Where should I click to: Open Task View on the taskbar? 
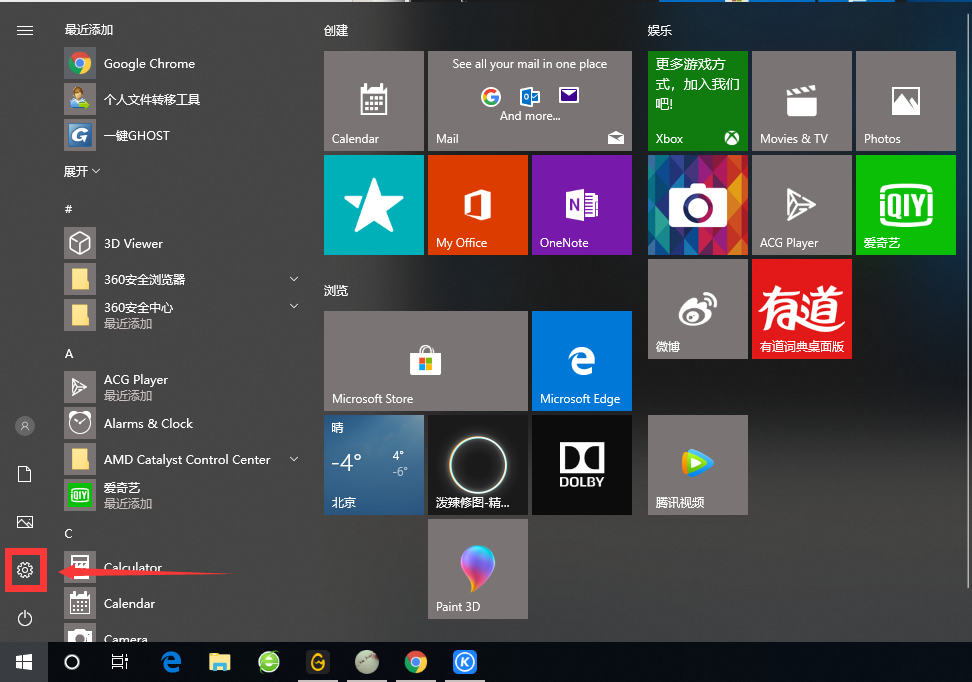pyautogui.click(x=120, y=662)
